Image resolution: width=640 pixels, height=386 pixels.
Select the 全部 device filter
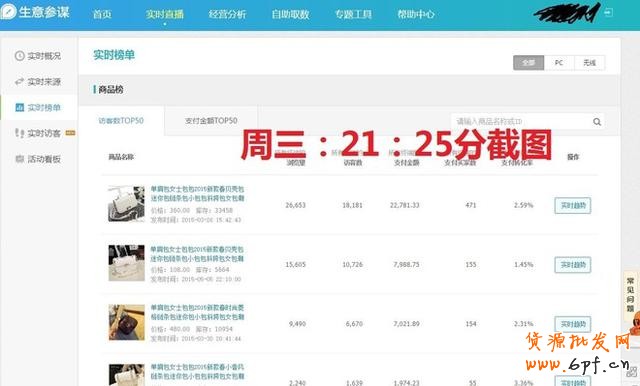pyautogui.click(x=529, y=62)
